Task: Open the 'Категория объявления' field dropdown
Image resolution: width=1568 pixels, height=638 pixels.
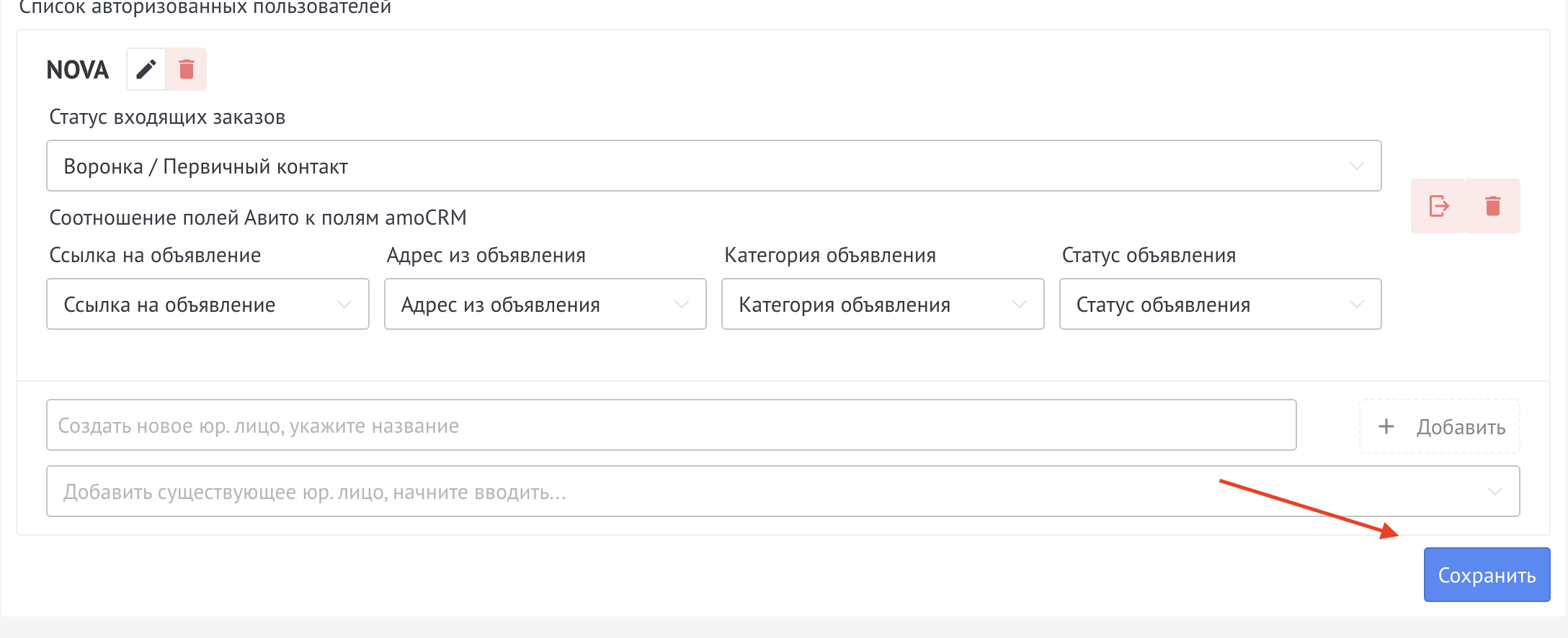Action: 883,304
